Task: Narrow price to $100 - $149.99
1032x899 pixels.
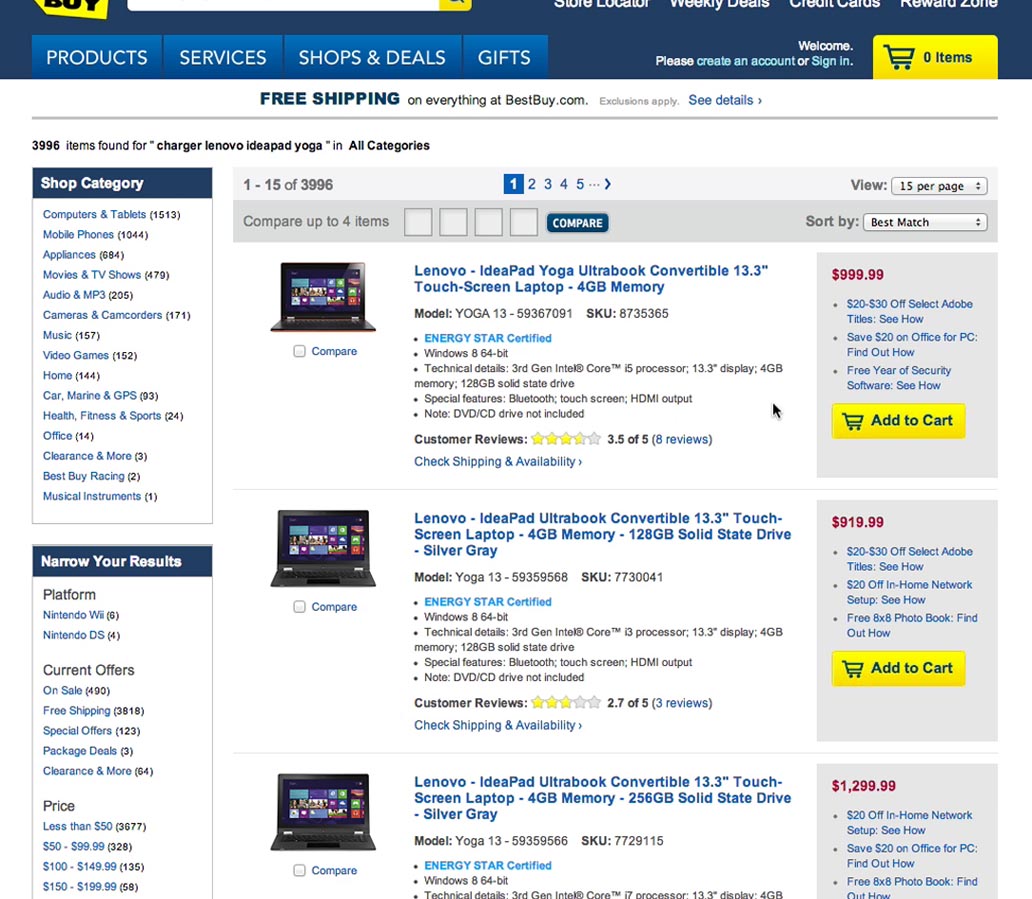Action: (x=80, y=867)
